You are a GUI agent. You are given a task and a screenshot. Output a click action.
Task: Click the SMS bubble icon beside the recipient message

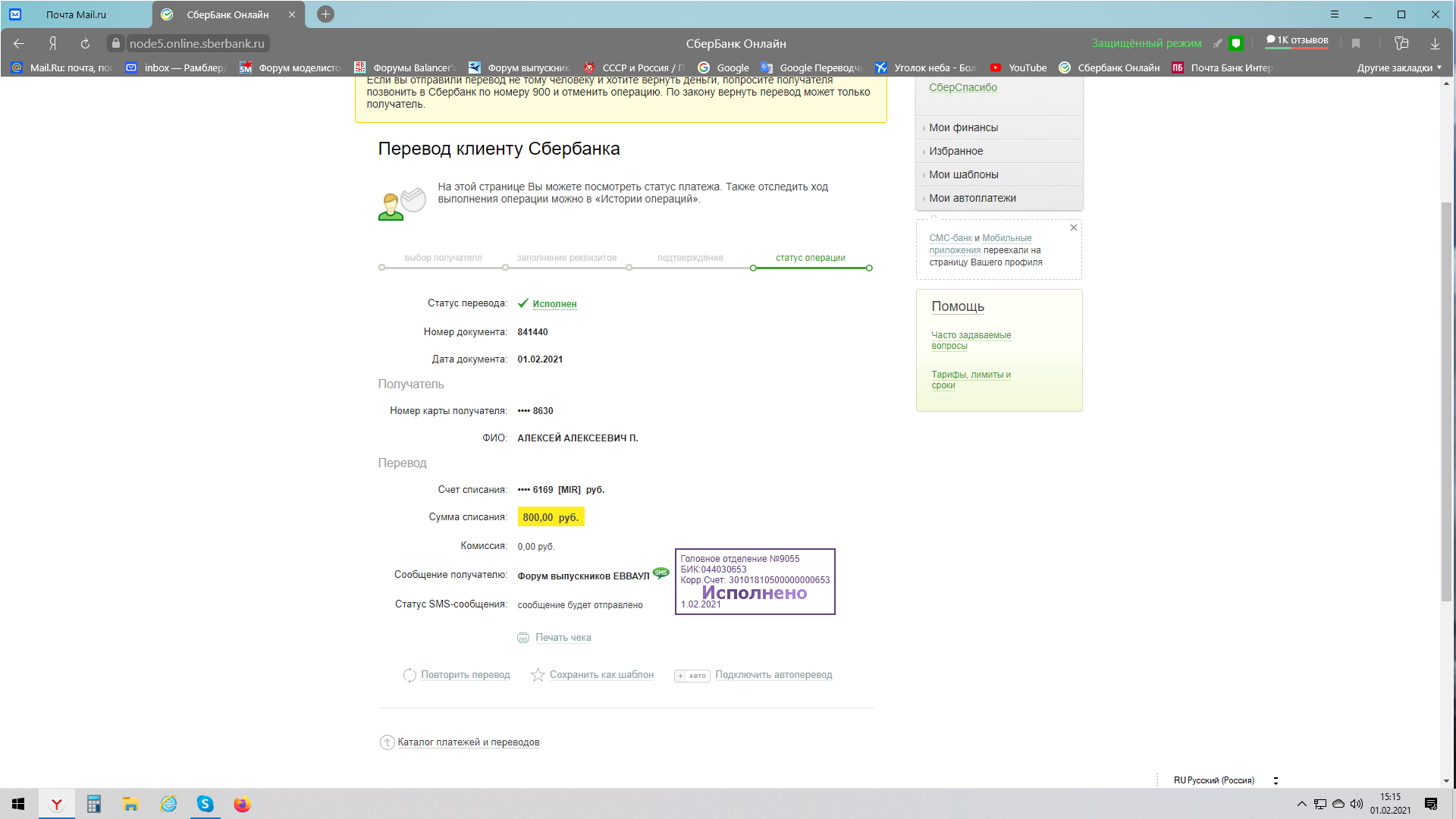[x=661, y=573]
